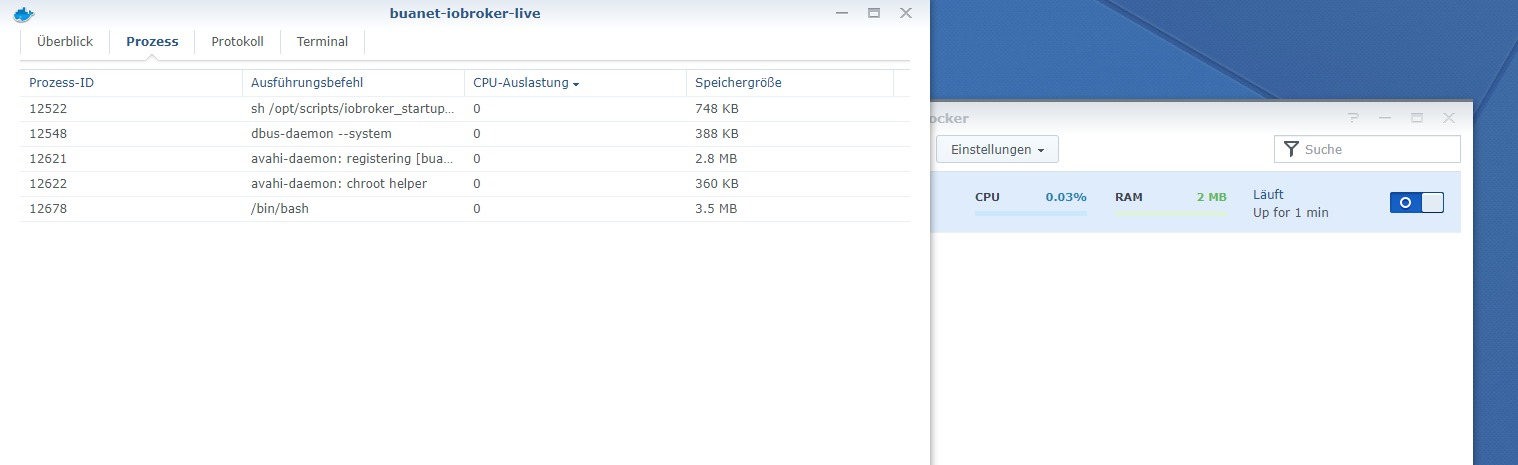Switch to the Protokoll tab
1518x465 pixels.
tap(237, 42)
